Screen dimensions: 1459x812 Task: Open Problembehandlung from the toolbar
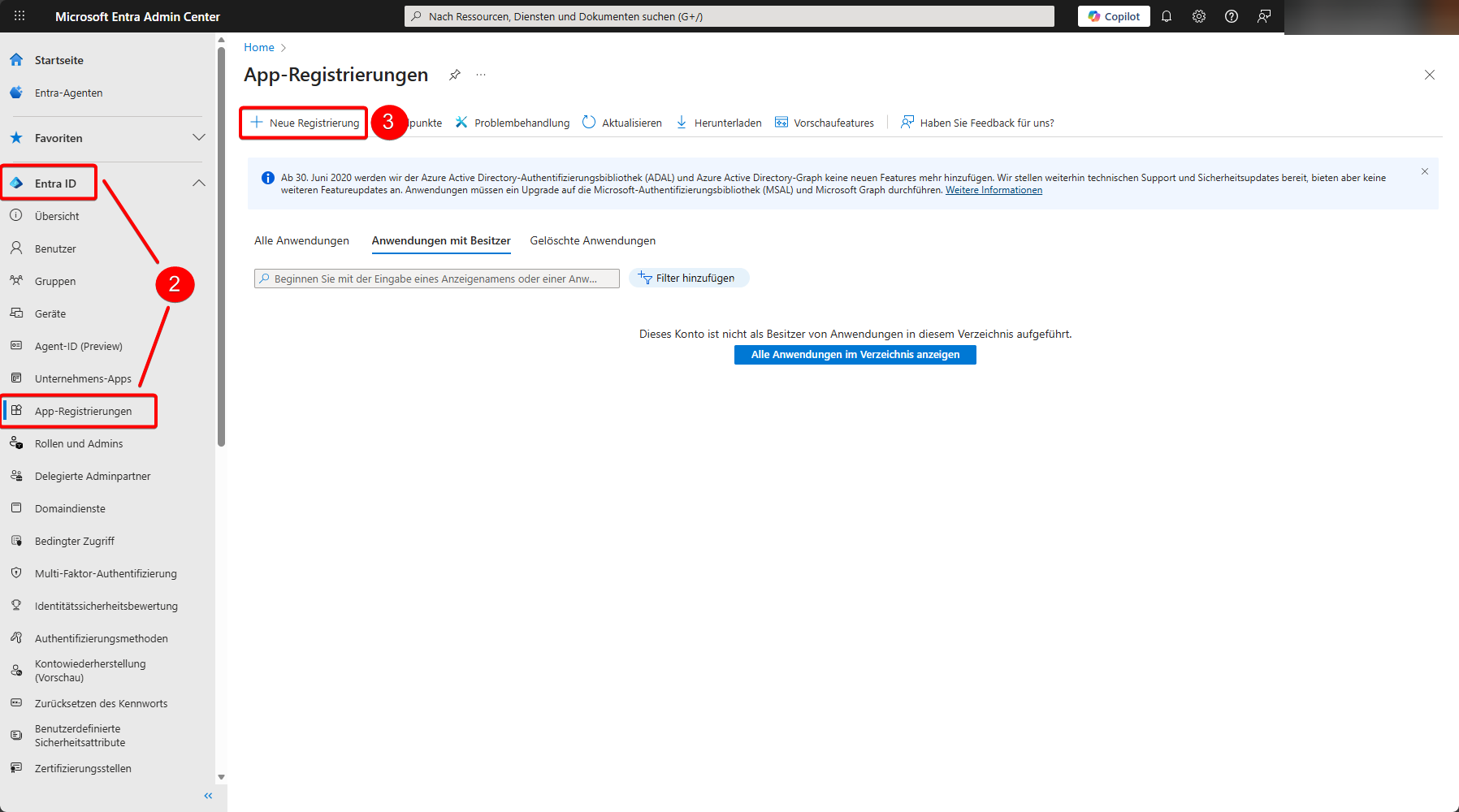[x=513, y=123]
